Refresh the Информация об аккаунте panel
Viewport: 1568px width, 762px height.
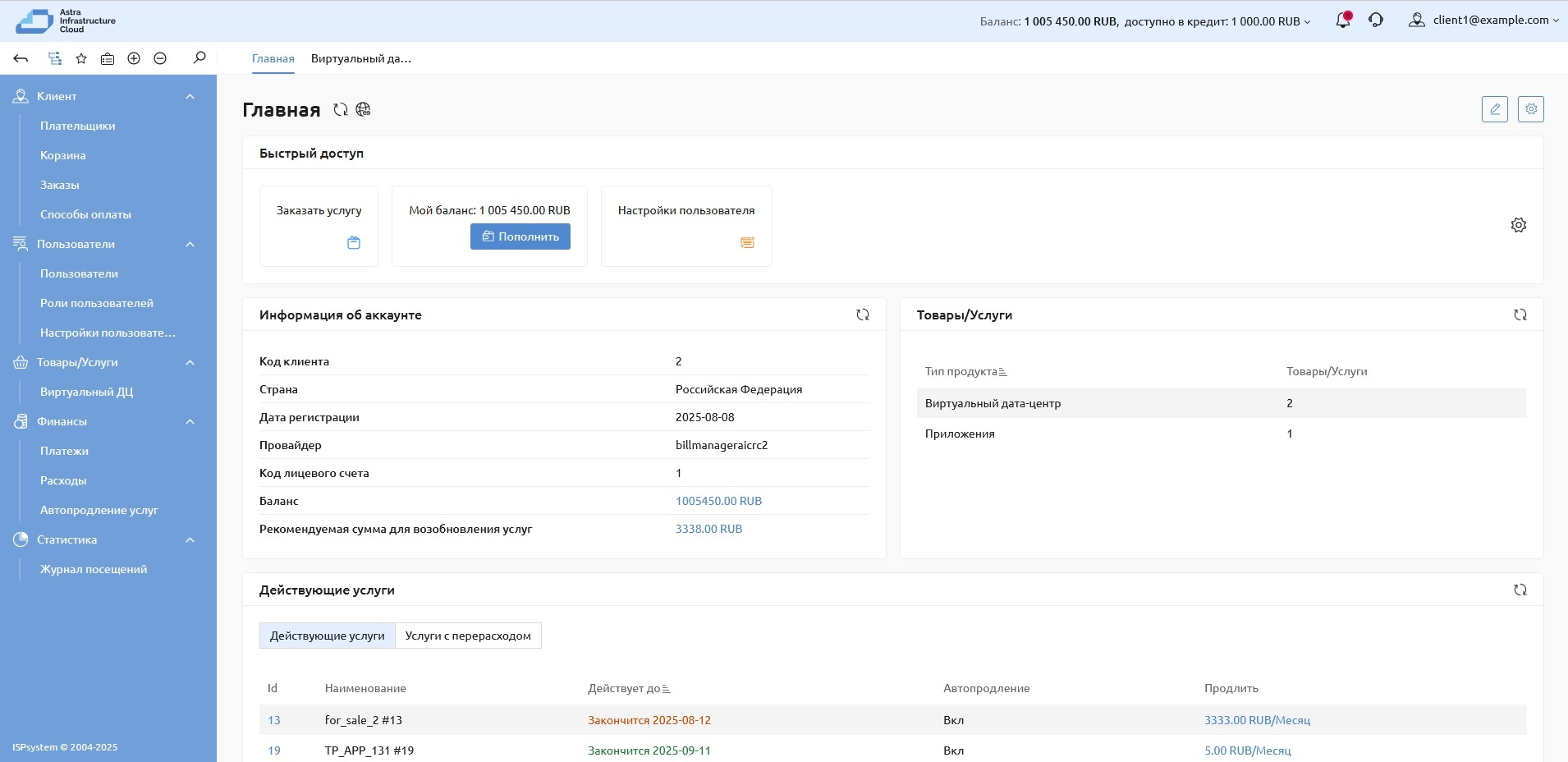point(863,314)
